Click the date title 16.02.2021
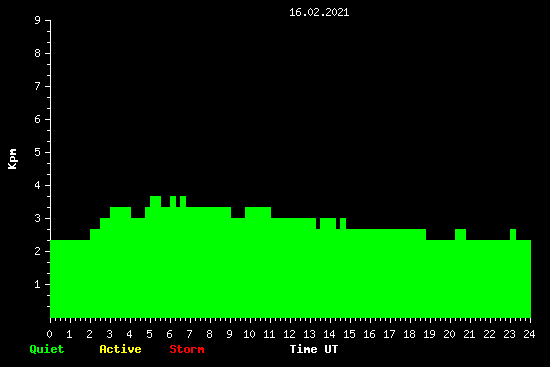The width and height of the screenshot is (550, 367). coord(319,12)
